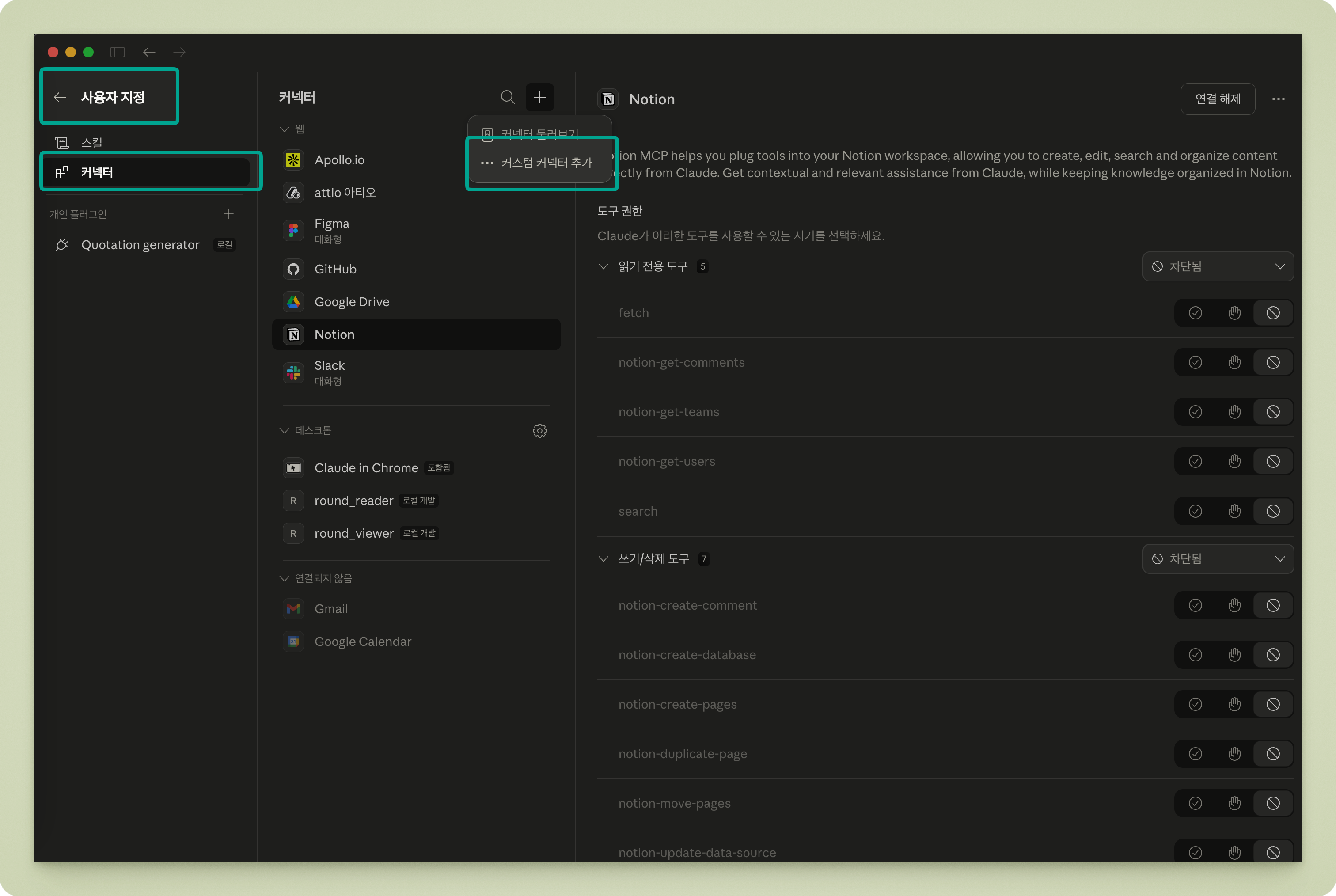1336x896 pixels.
Task: Collapse the 데스크톱 connectors section
Action: click(x=285, y=430)
